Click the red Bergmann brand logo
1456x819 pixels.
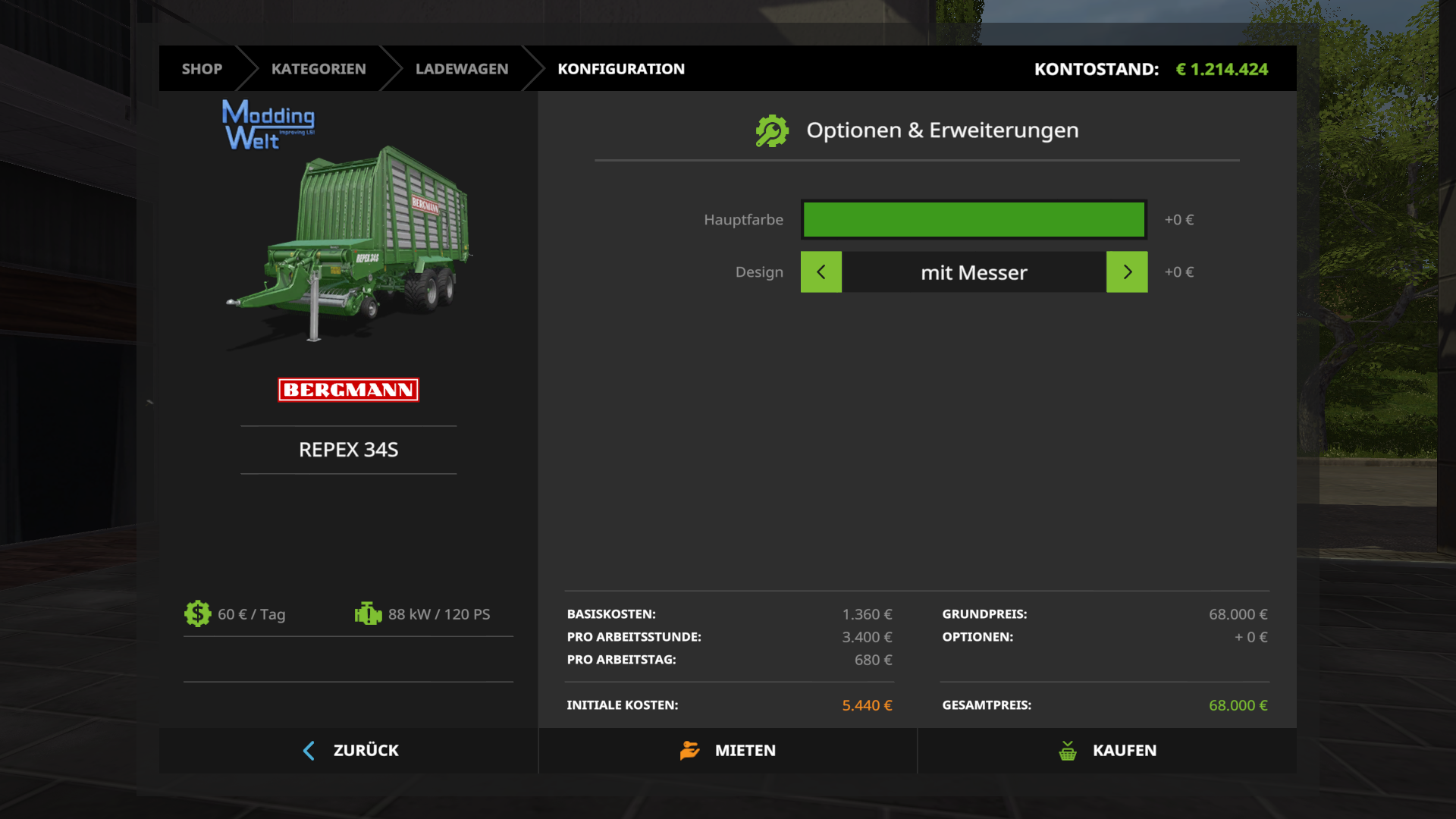tap(348, 390)
